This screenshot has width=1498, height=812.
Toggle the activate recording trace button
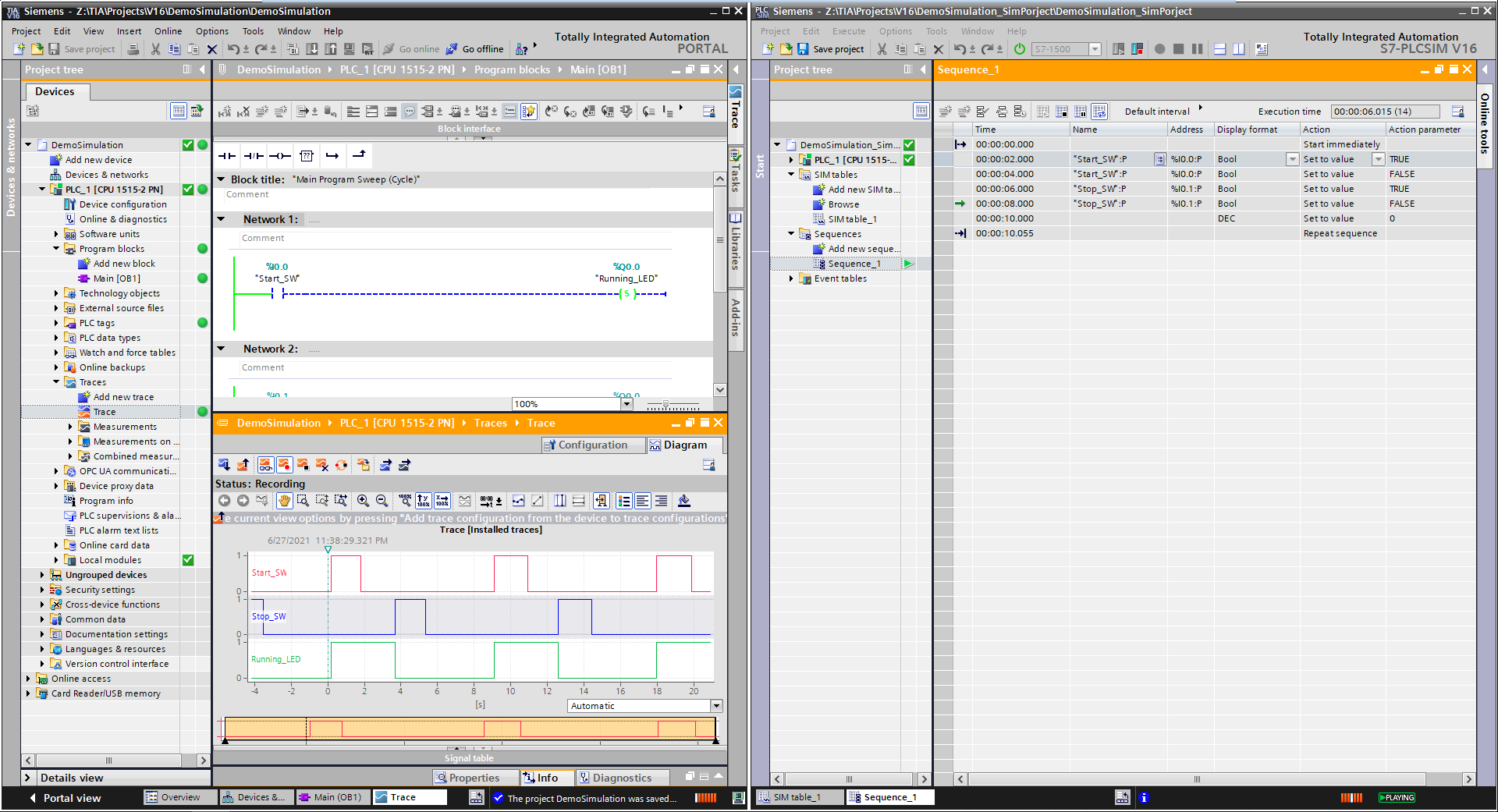click(x=284, y=465)
